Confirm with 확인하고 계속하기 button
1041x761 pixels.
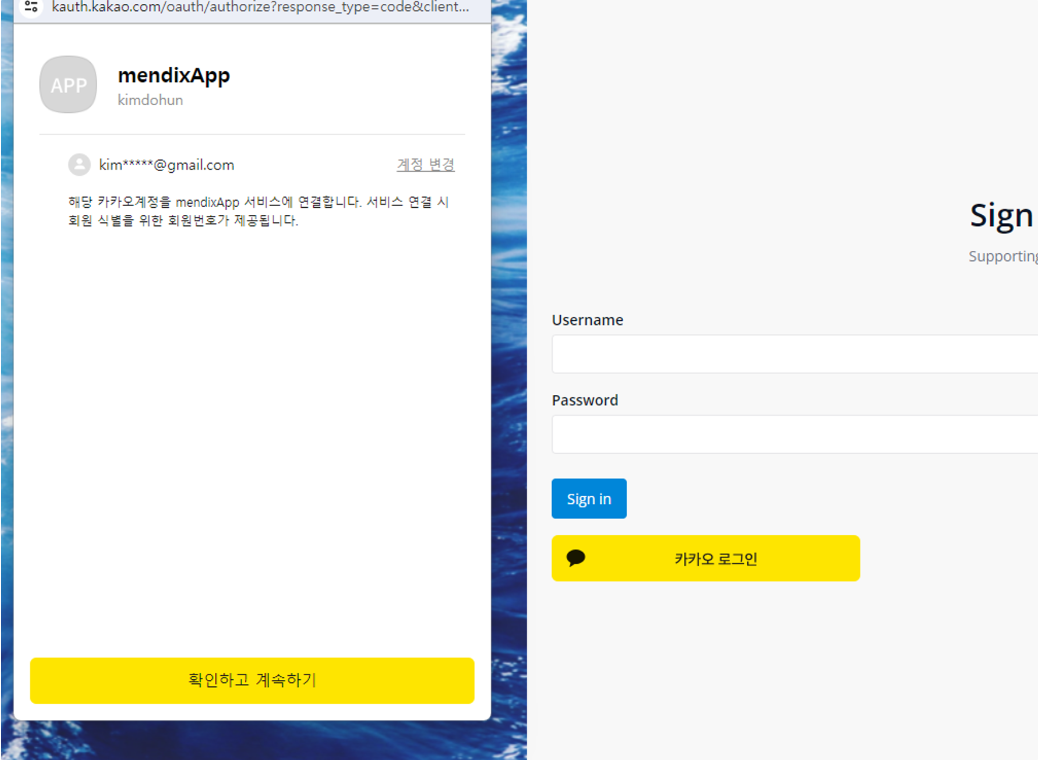[x=252, y=681]
